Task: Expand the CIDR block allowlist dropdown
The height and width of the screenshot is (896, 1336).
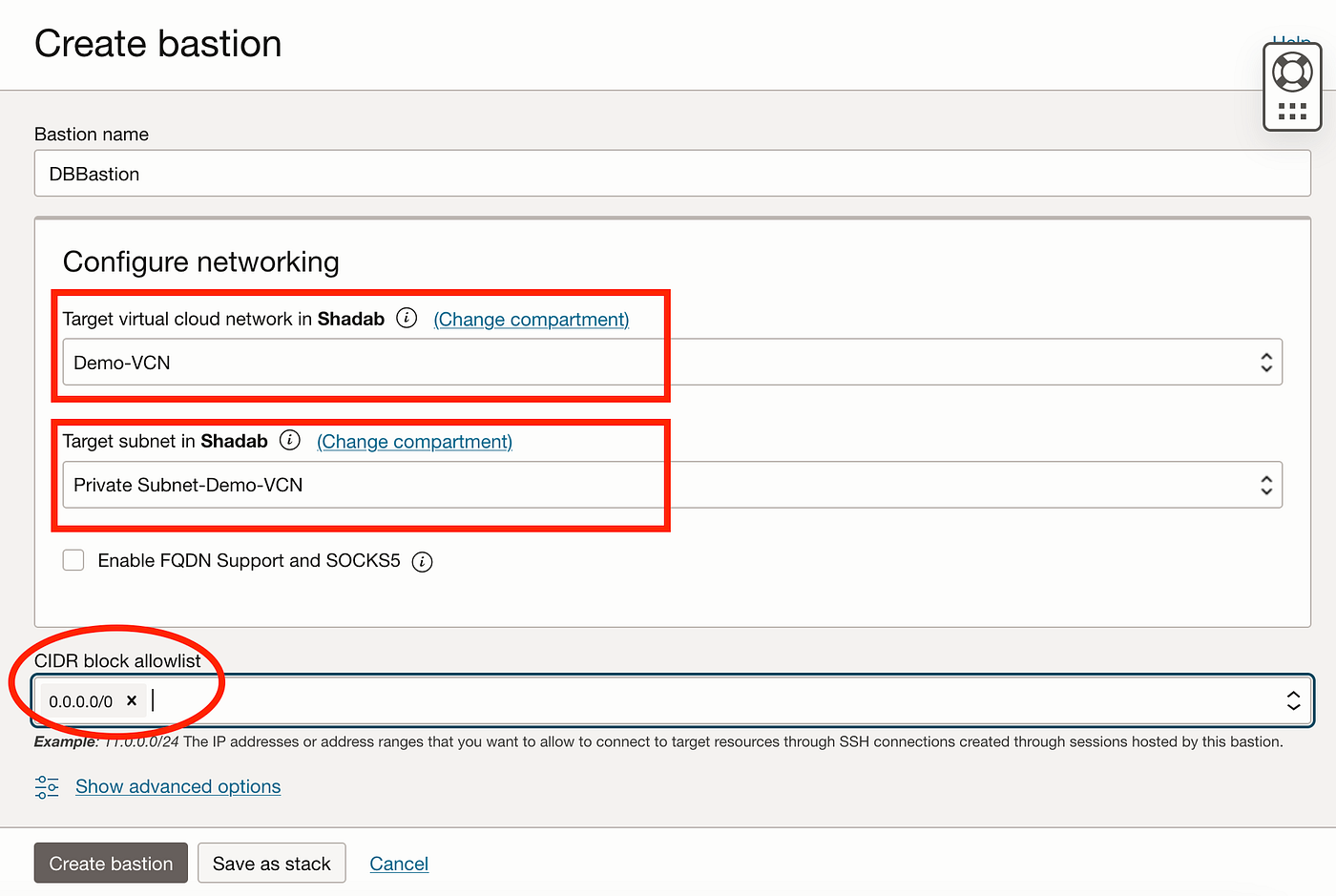Action: click(1293, 699)
